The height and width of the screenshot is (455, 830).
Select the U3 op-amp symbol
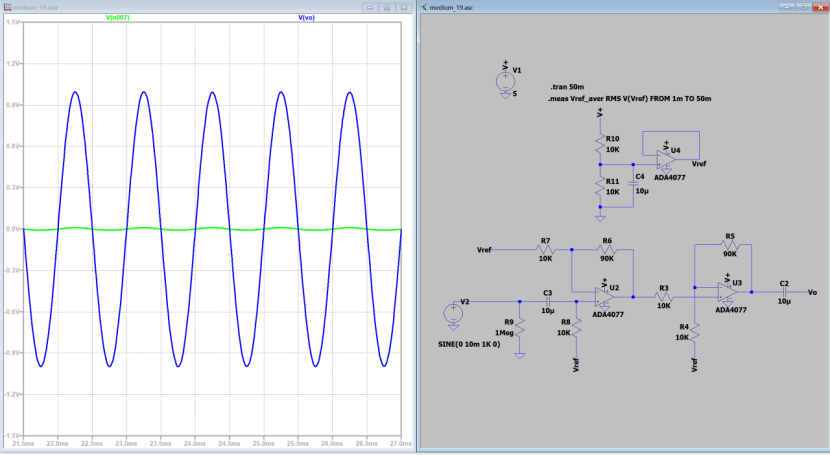pos(727,291)
